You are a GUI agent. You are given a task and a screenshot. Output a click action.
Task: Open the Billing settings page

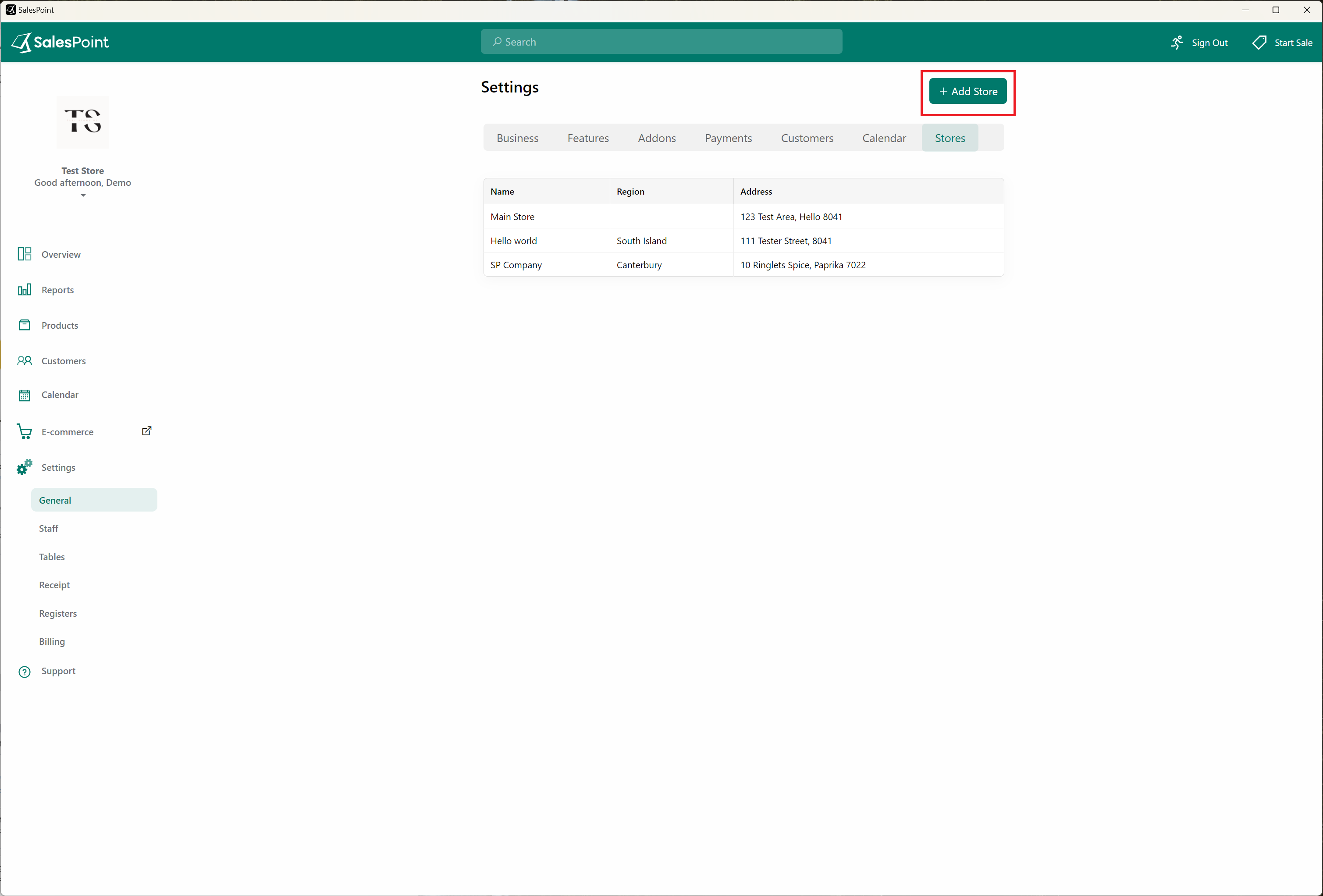tap(52, 642)
